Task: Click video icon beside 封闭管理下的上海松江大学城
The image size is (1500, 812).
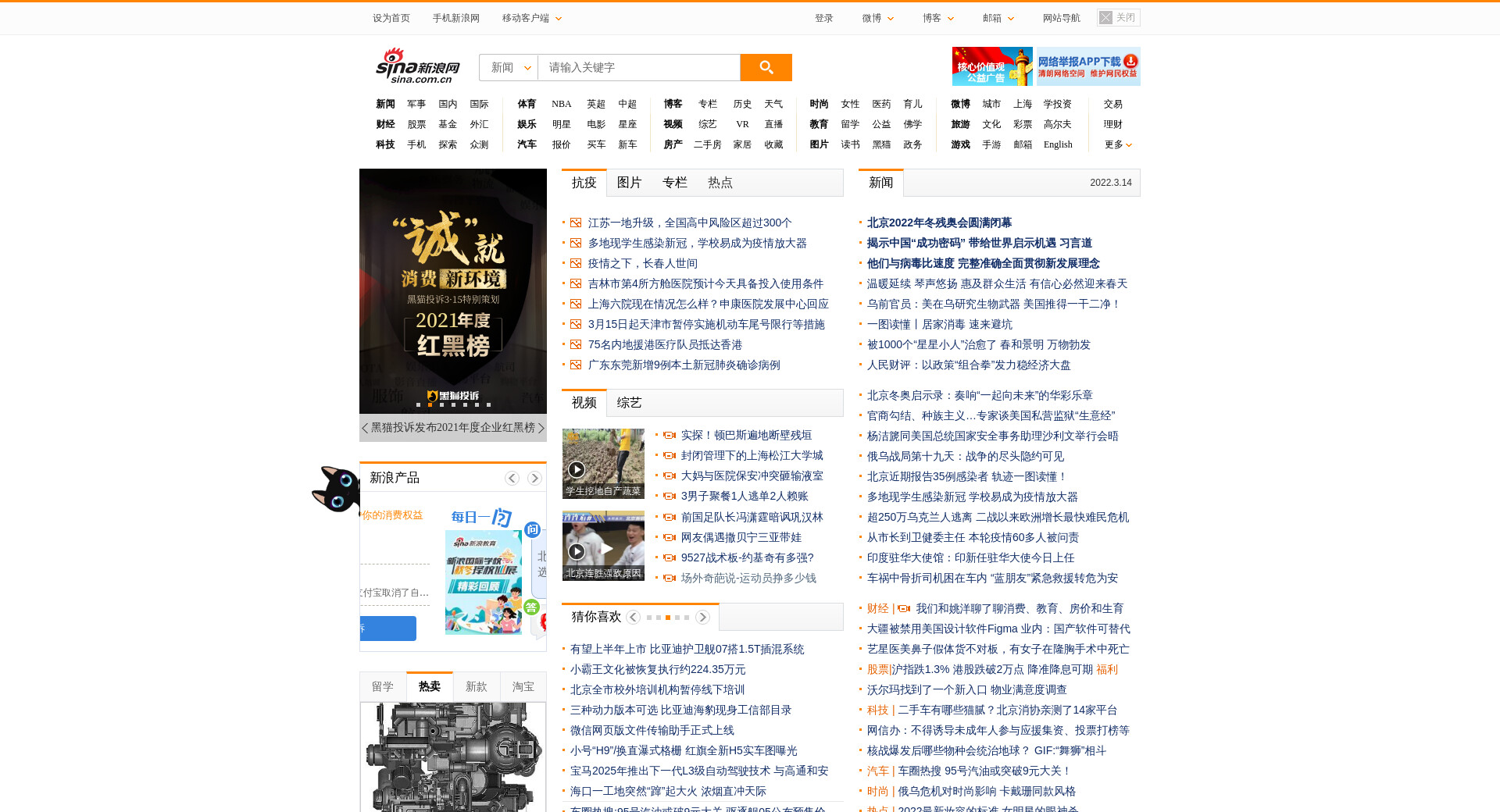Action: [x=670, y=456]
